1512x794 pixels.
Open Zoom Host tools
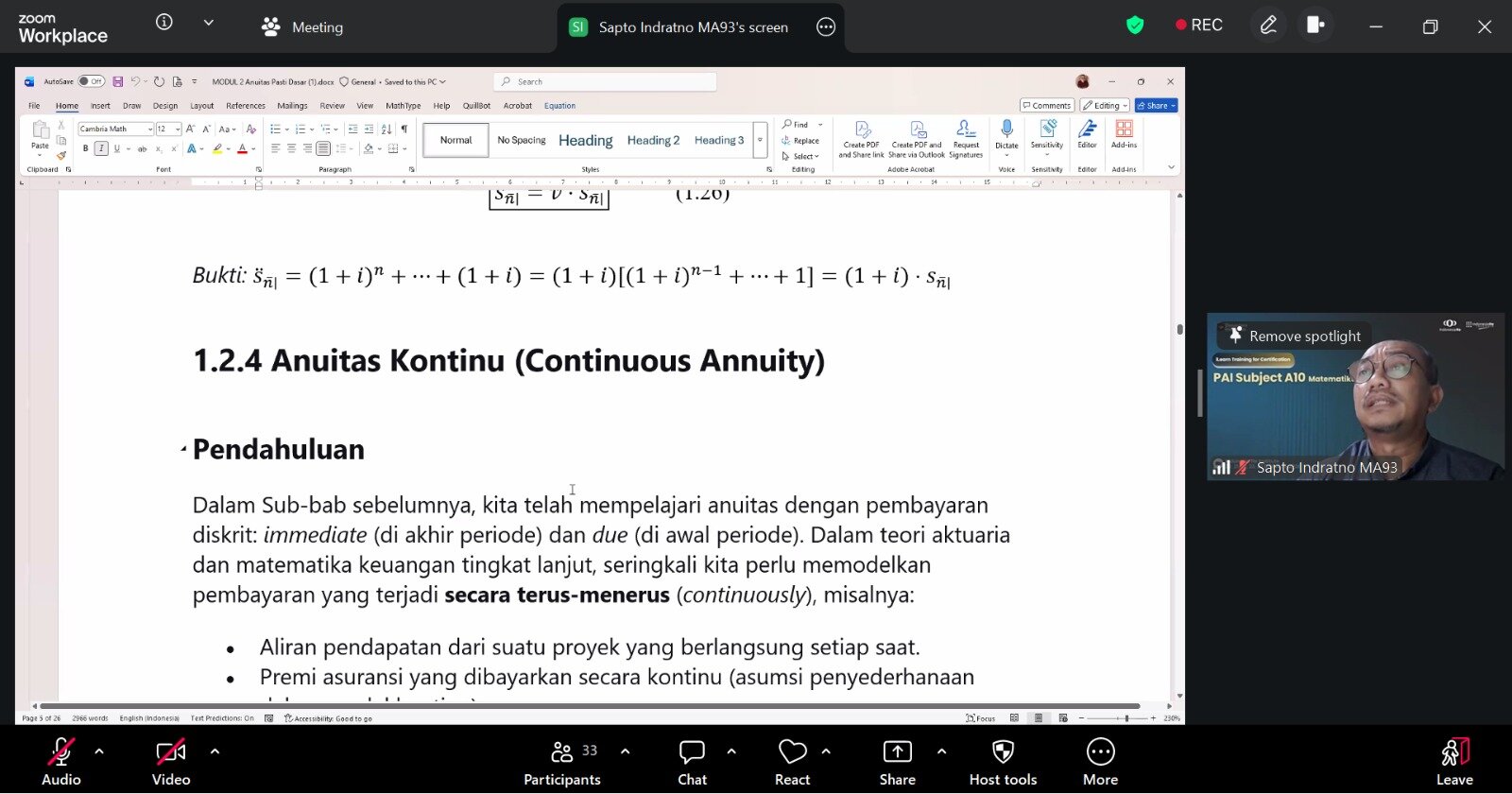[1003, 762]
